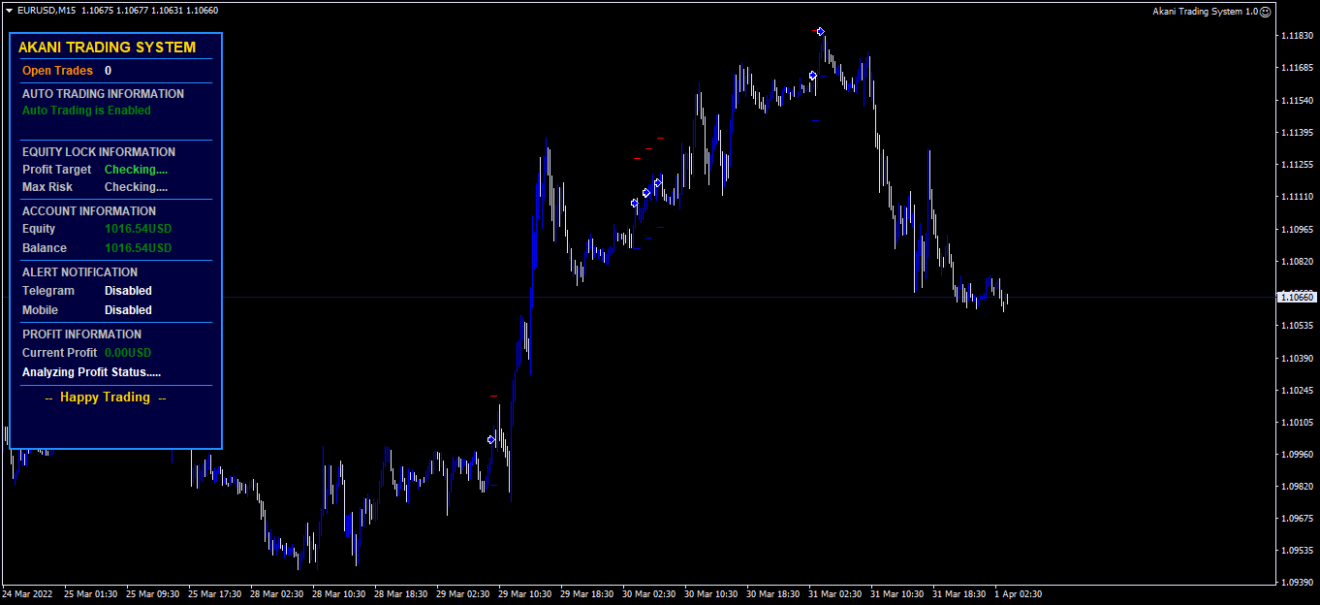The height and width of the screenshot is (605, 1320).
Task: Click the smiley face Expert Advisor icon
Action: tap(1265, 12)
